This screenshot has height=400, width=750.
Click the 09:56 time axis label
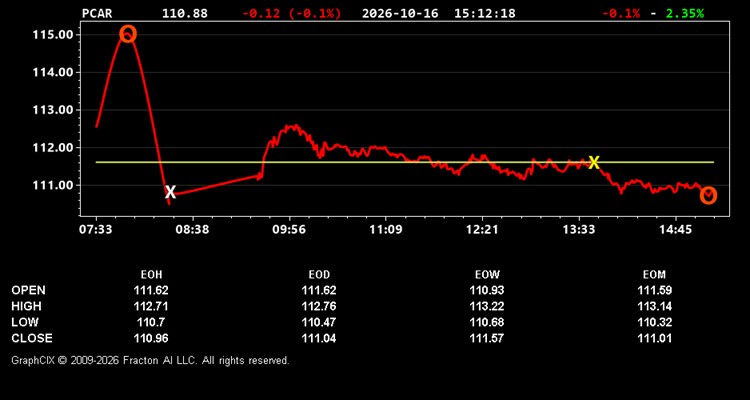289,230
